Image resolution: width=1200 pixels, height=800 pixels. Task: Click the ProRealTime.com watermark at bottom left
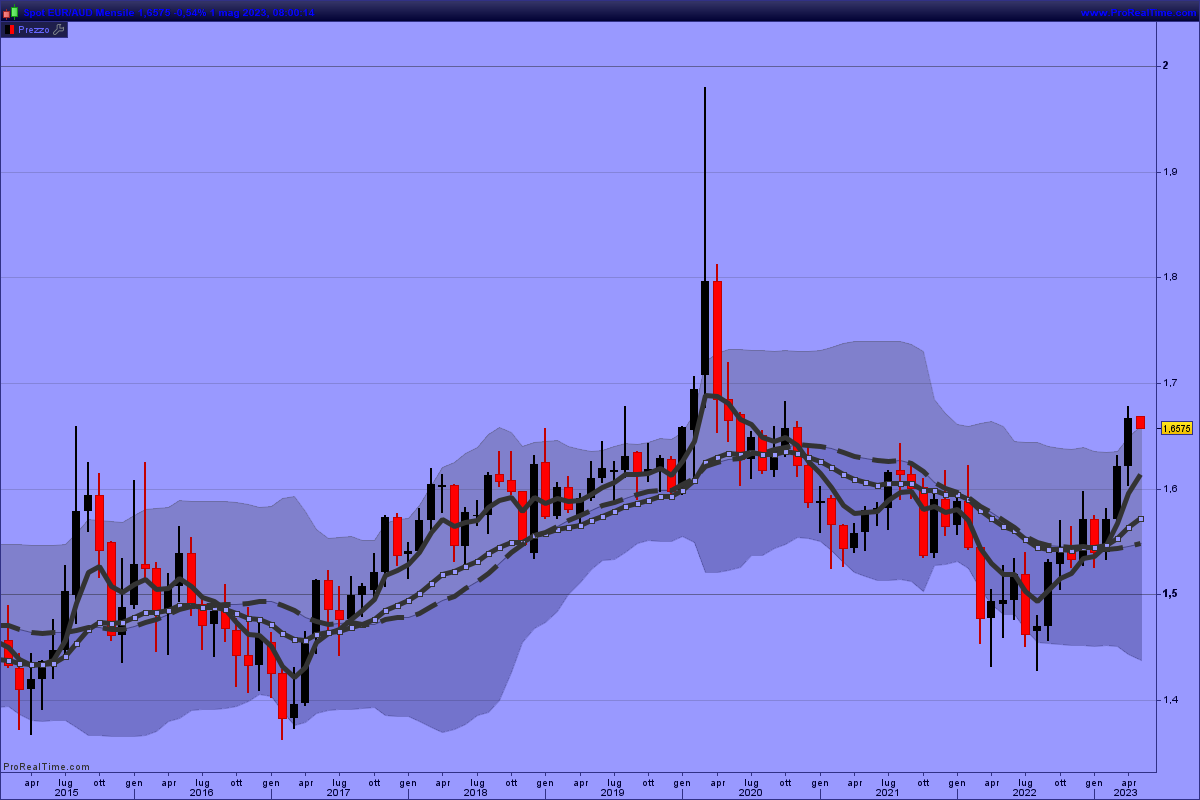coord(46,767)
